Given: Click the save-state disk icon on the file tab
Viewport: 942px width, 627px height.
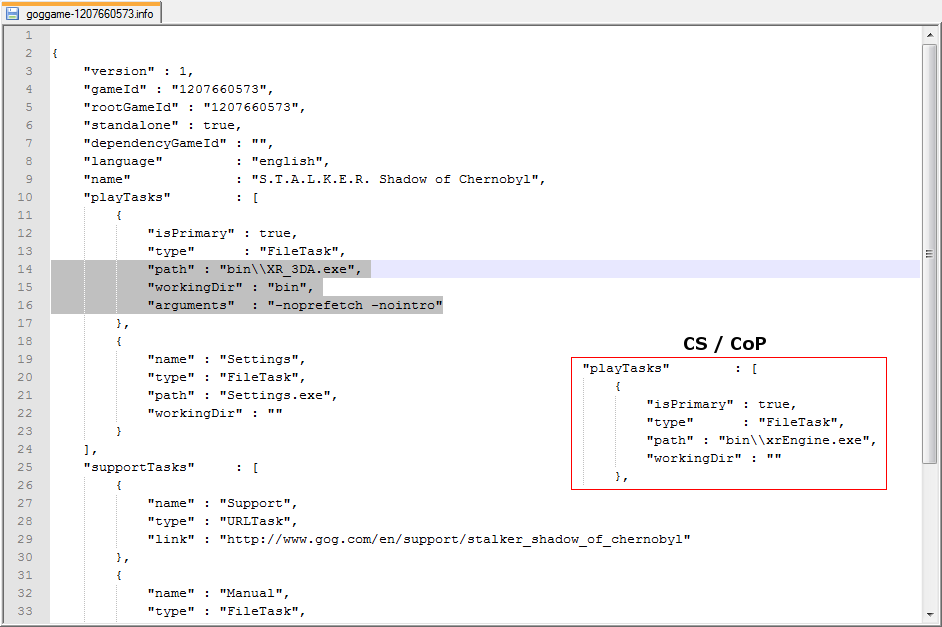Looking at the screenshot, I should (x=13, y=13).
